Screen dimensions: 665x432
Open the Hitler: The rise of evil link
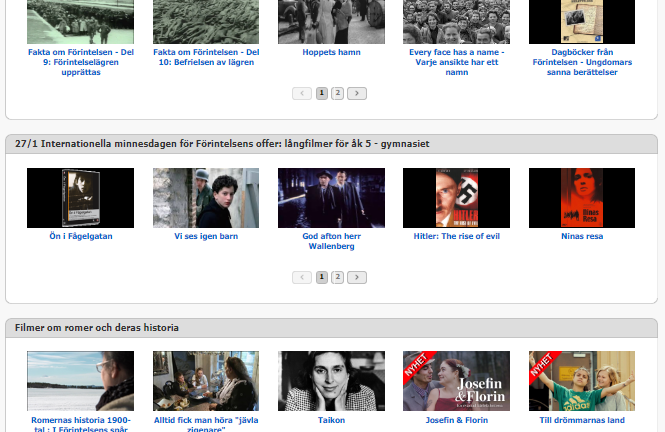(x=456, y=236)
